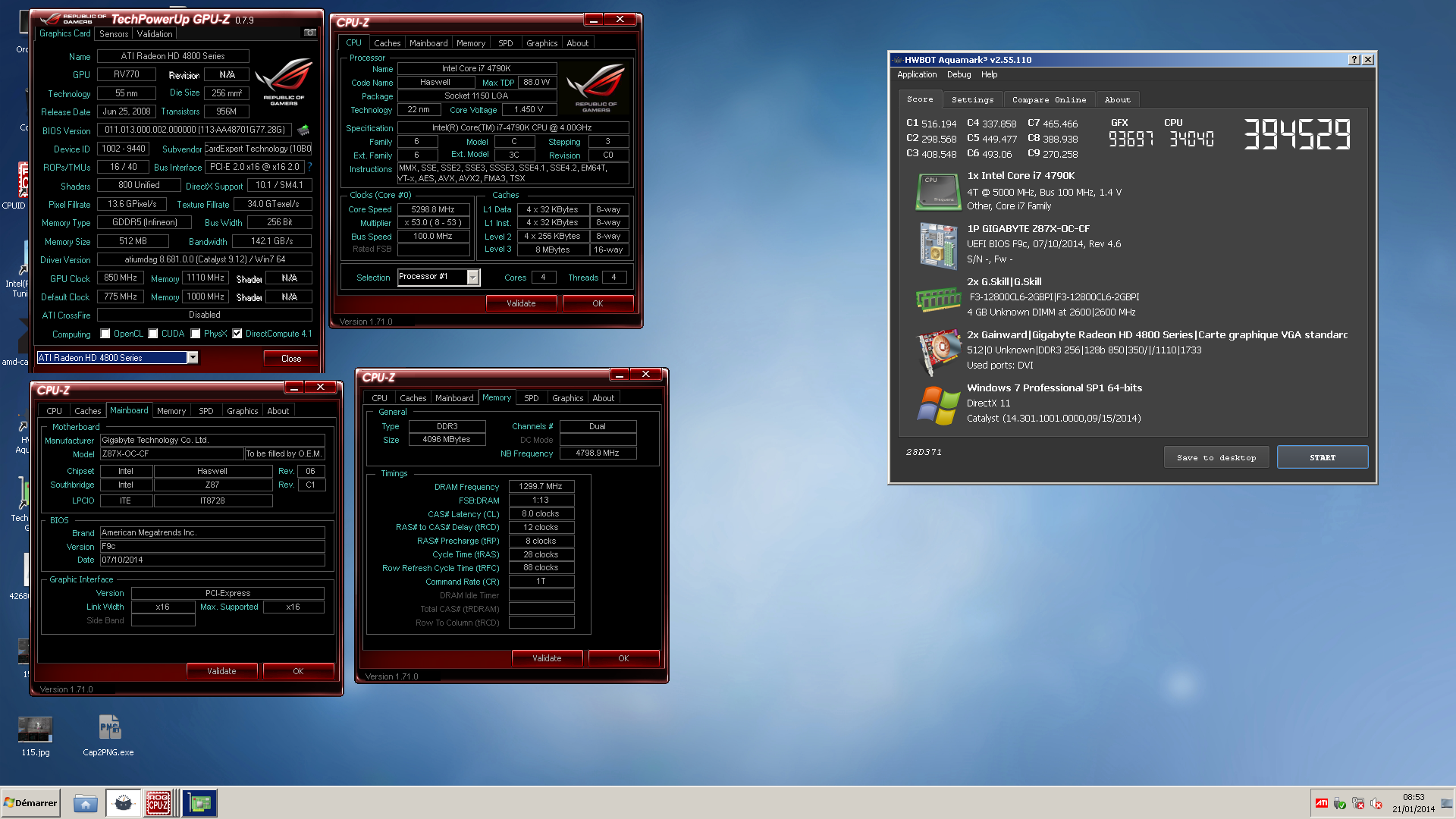Viewport: 1456px width, 819px height.
Task: Click the CPU chip icon in Aquamark
Action: coord(938,191)
